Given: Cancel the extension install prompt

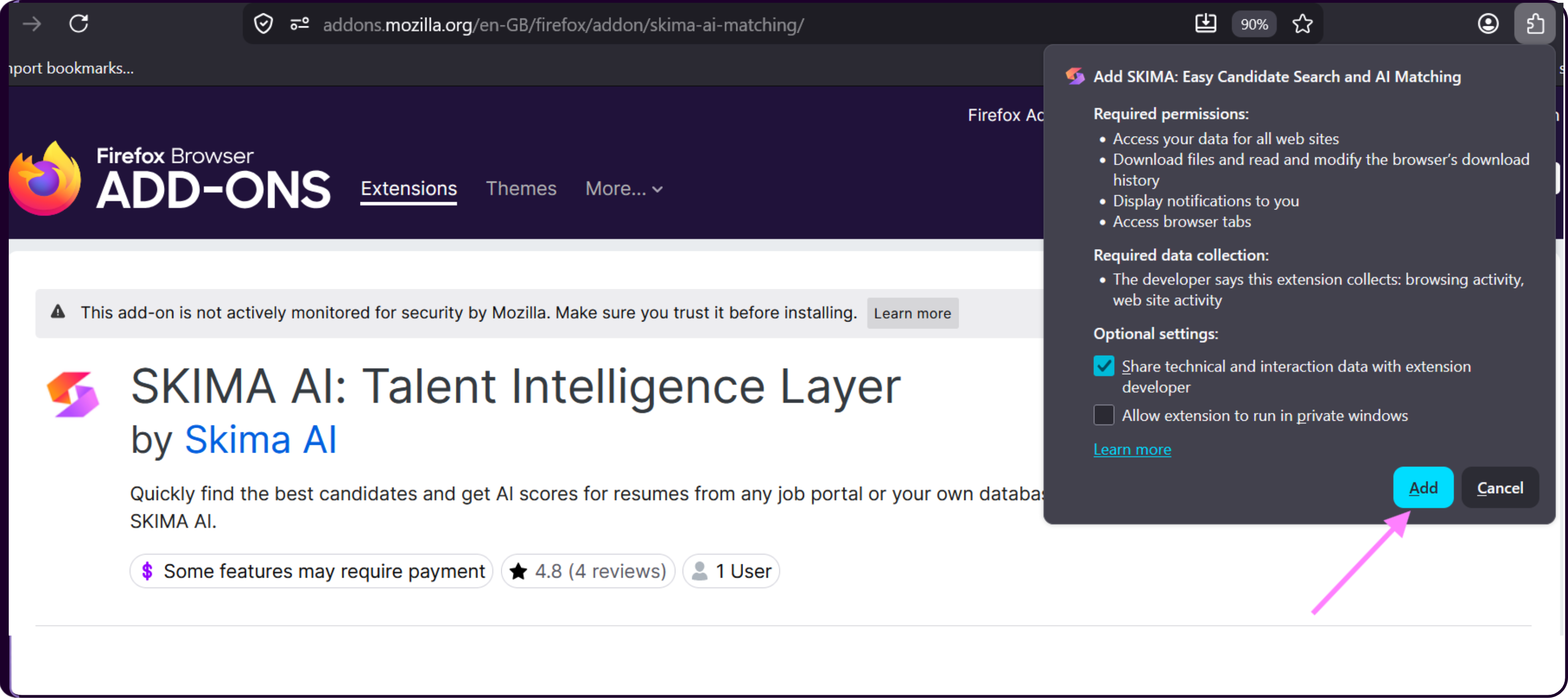Looking at the screenshot, I should click(1500, 488).
